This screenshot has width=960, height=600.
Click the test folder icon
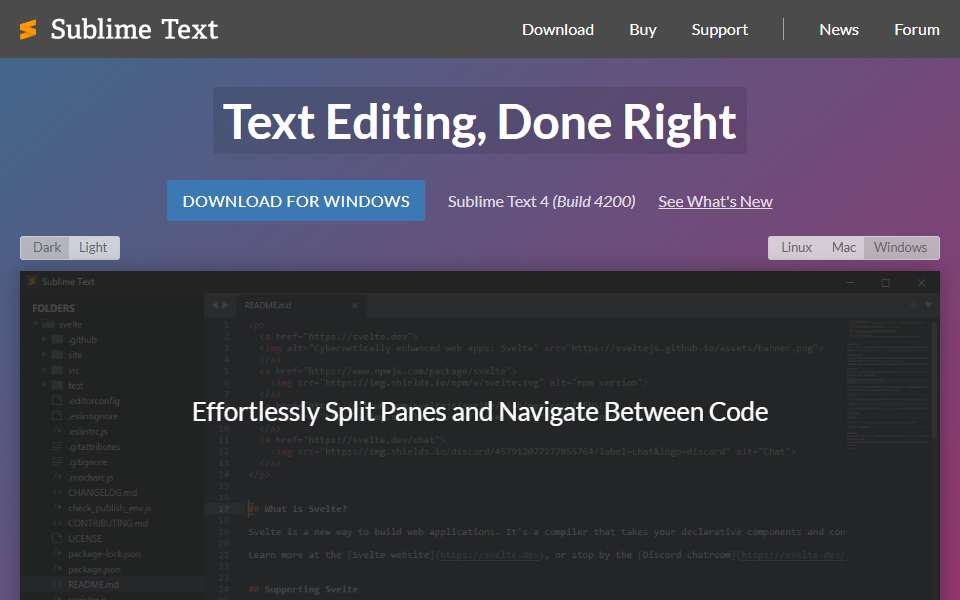[x=58, y=385]
